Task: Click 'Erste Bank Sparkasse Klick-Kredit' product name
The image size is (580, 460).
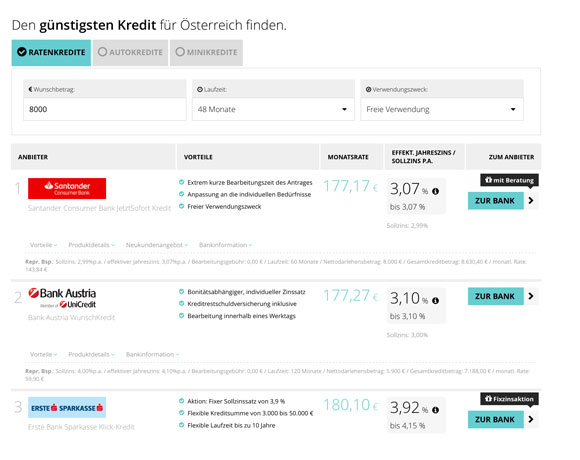Action: [81, 427]
